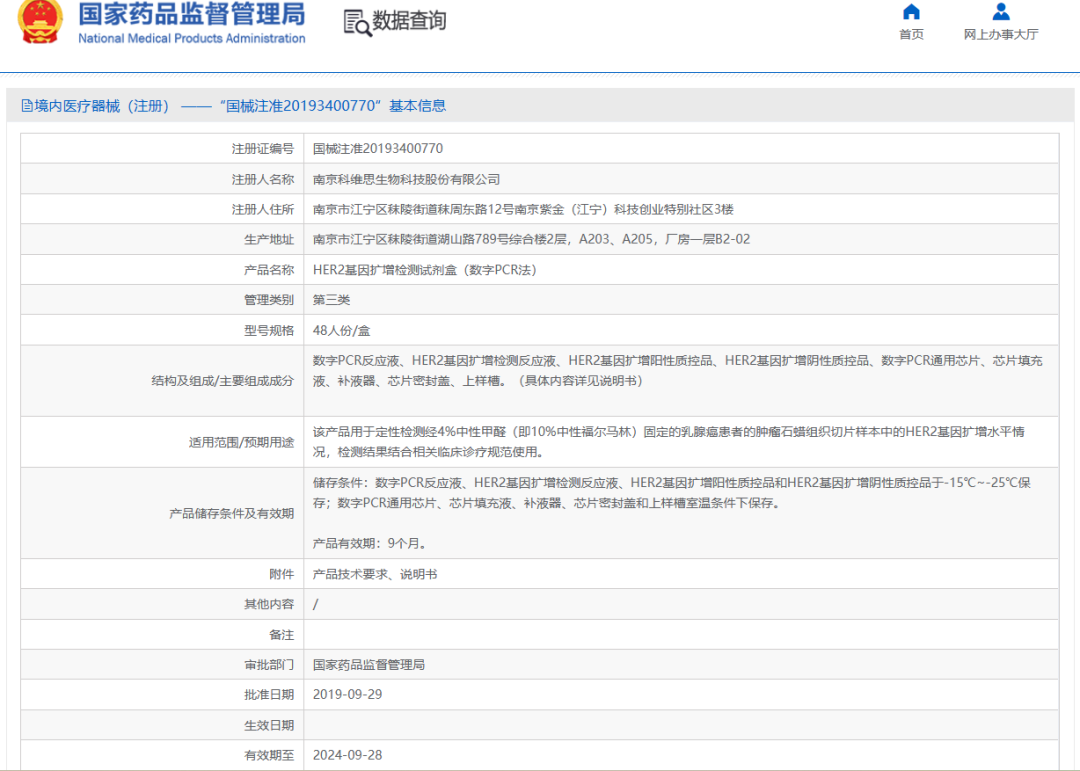
Task: Click the National Medical Products Administration subtitle
Action: tap(191, 39)
